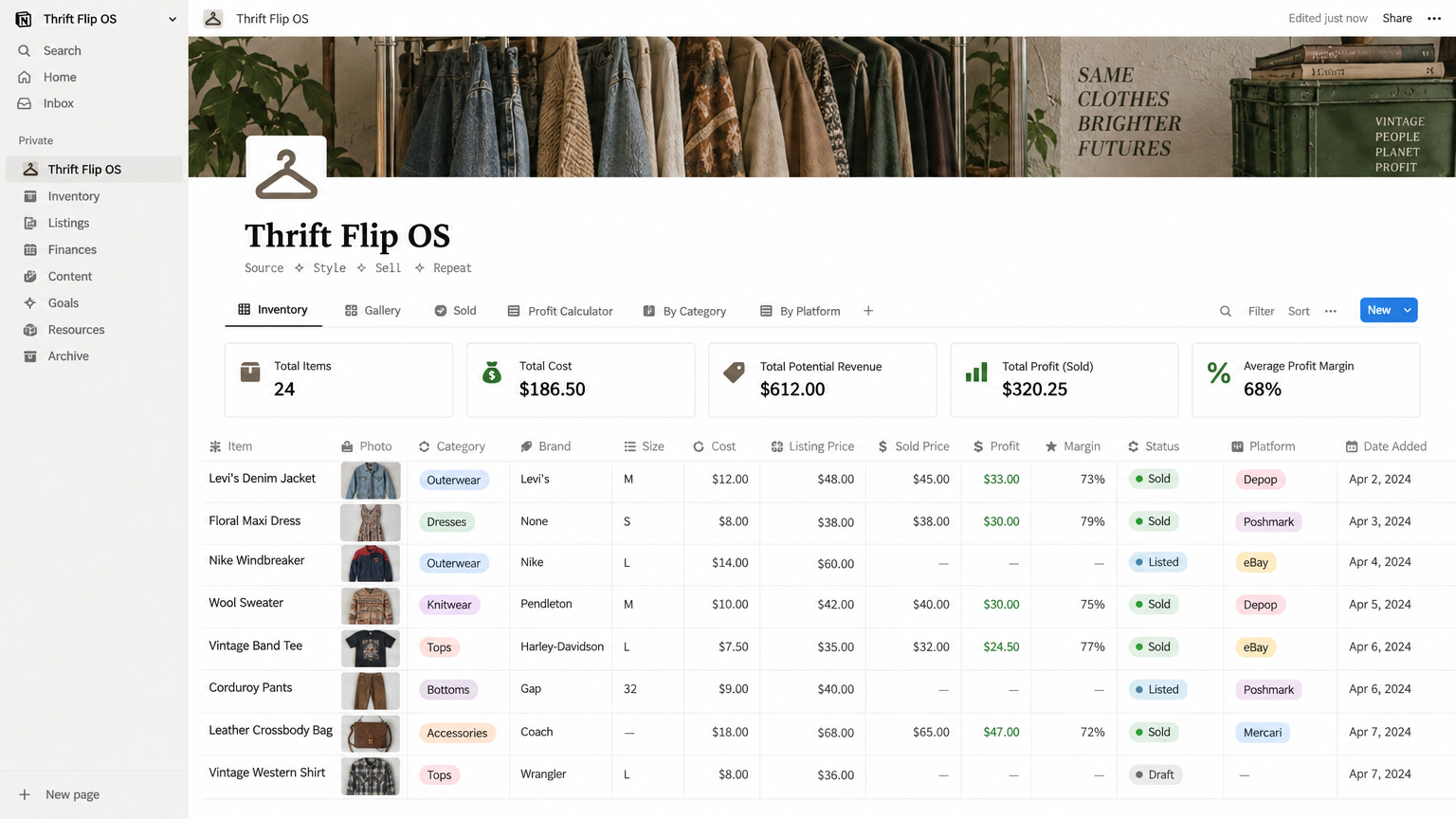The width and height of the screenshot is (1456, 819).
Task: Click the price tag Potential Revenue icon
Action: [x=734, y=373]
